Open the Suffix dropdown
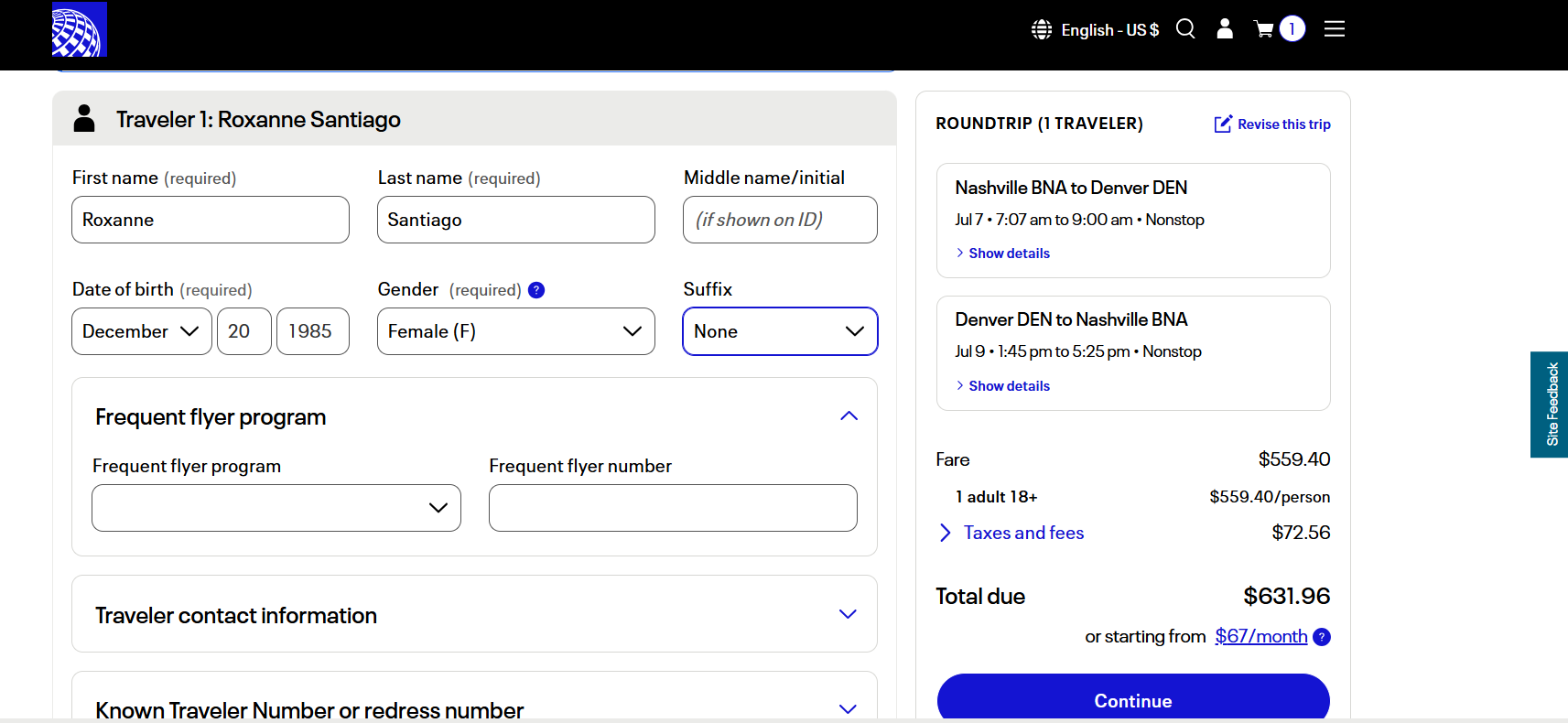This screenshot has width=1568, height=723. 780,331
